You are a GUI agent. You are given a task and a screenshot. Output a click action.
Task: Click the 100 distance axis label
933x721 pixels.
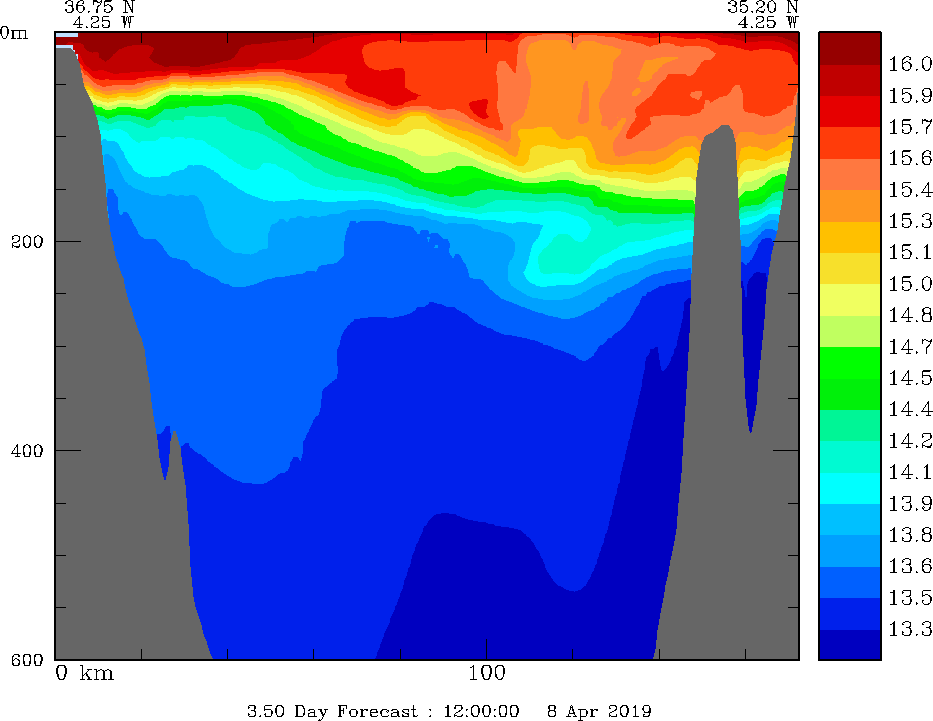[x=487, y=673]
